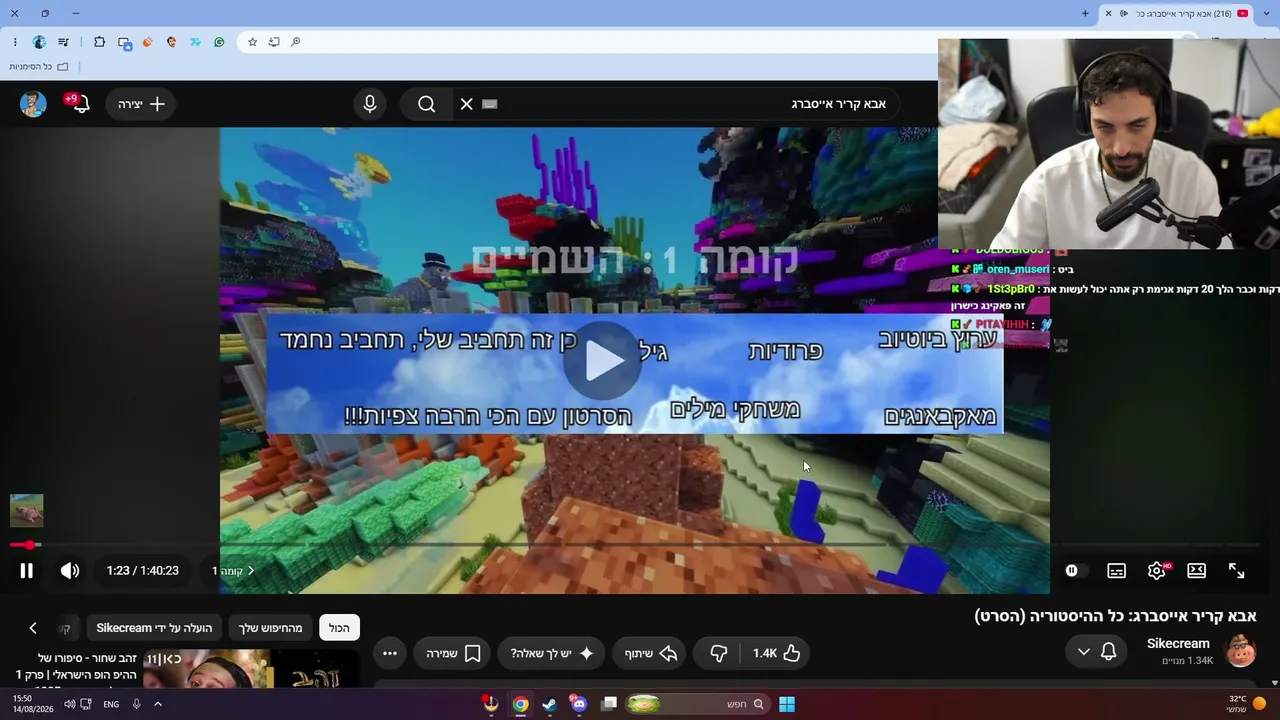
Task: Toggle subtitles with the captions button
Action: (1117, 571)
